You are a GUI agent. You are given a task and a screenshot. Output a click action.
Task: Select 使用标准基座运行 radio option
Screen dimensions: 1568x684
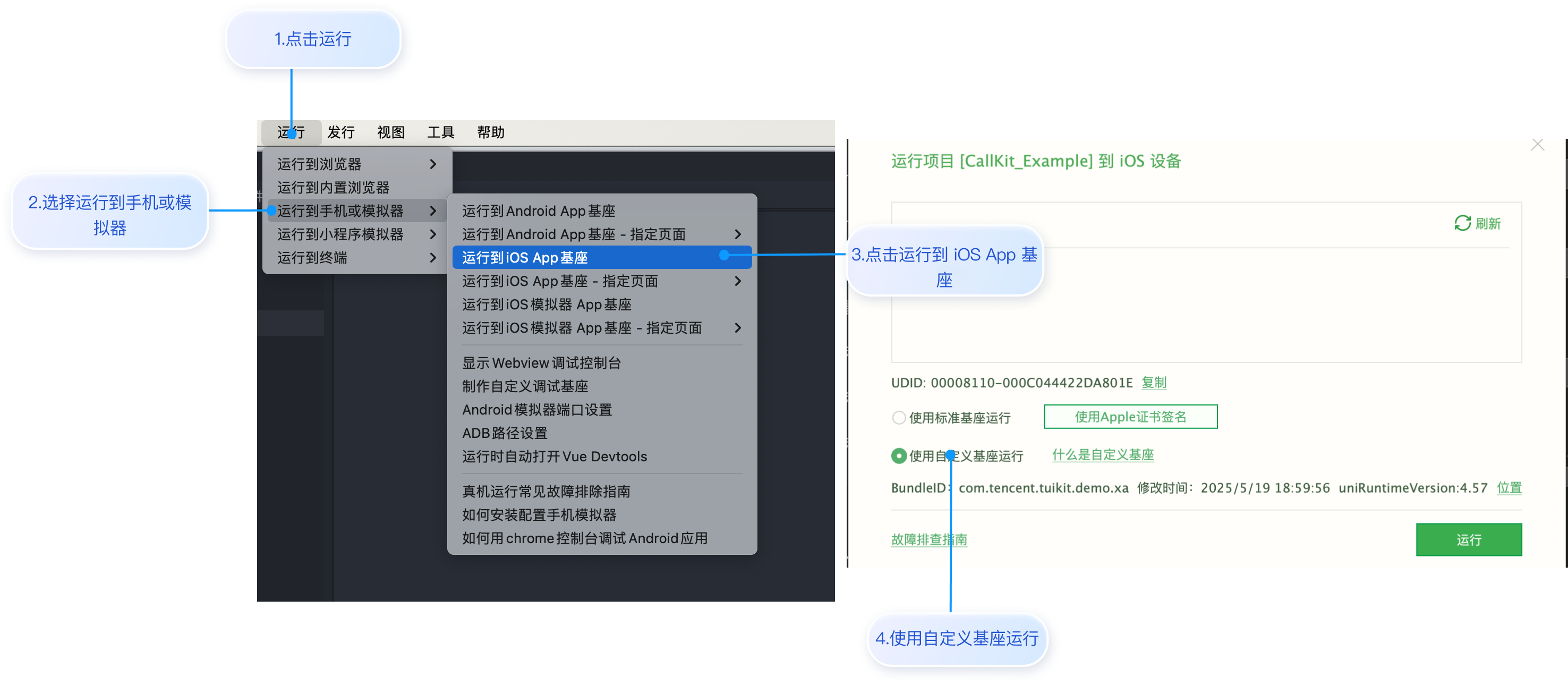[898, 417]
